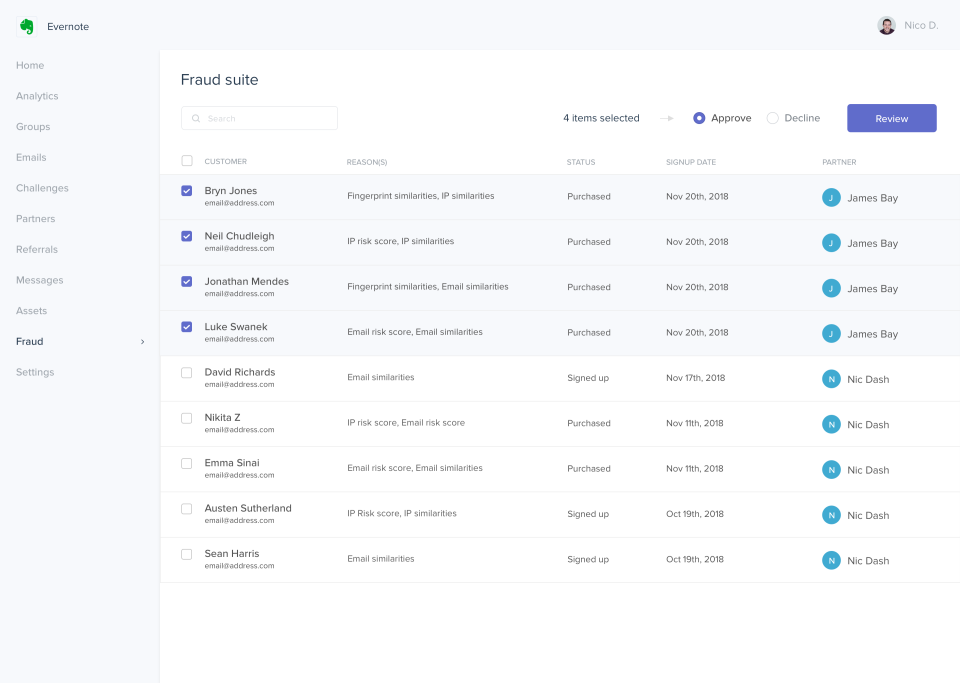The height and width of the screenshot is (683, 960).
Task: Click the Evernote elephant logo
Action: 27,26
